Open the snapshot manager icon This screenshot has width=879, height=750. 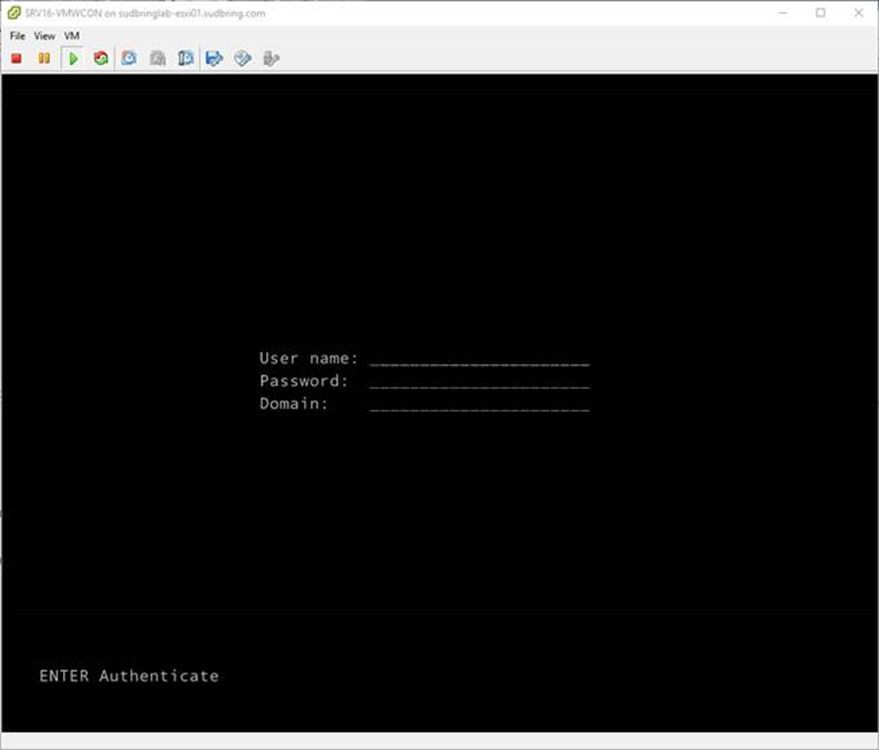(186, 58)
